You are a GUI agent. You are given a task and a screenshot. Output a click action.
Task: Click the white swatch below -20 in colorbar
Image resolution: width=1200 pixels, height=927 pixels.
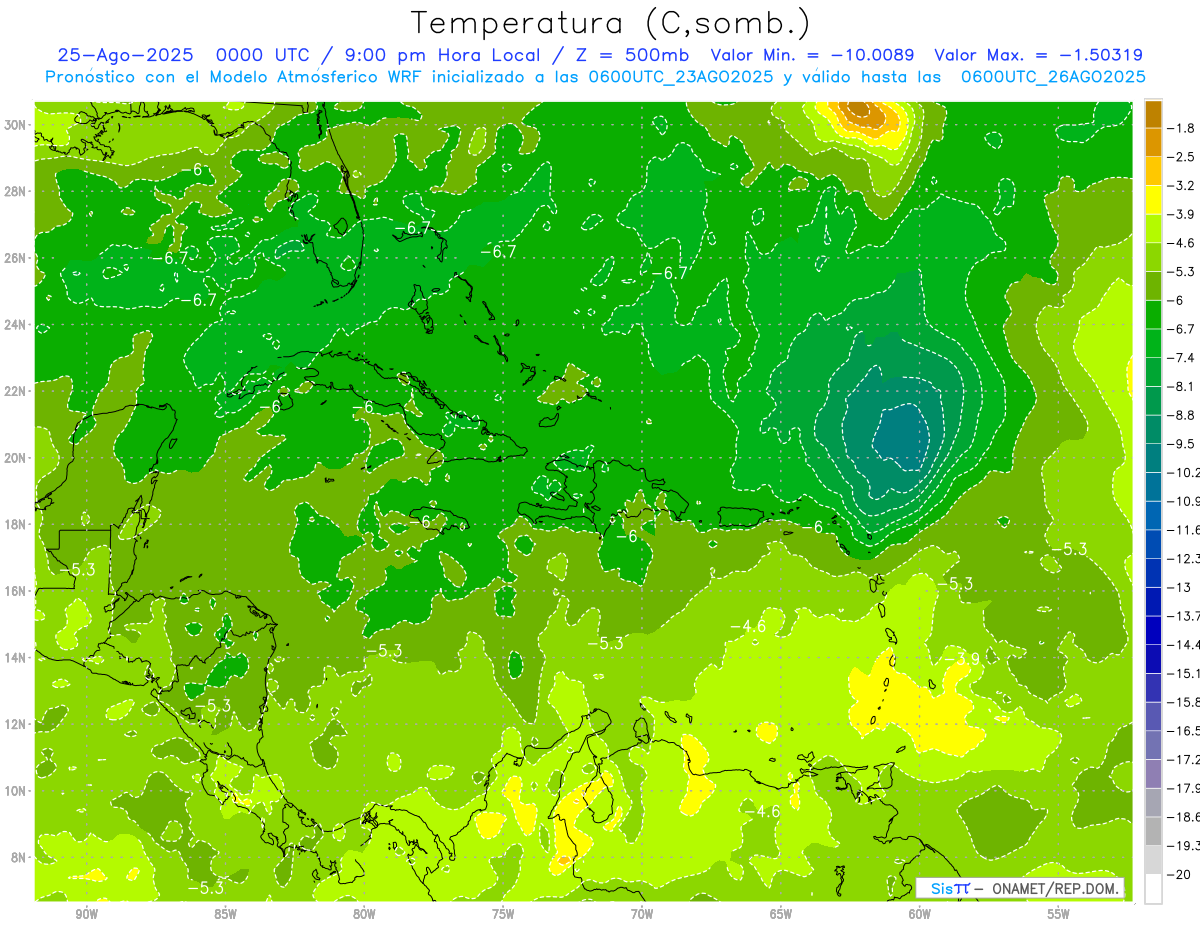[1153, 889]
